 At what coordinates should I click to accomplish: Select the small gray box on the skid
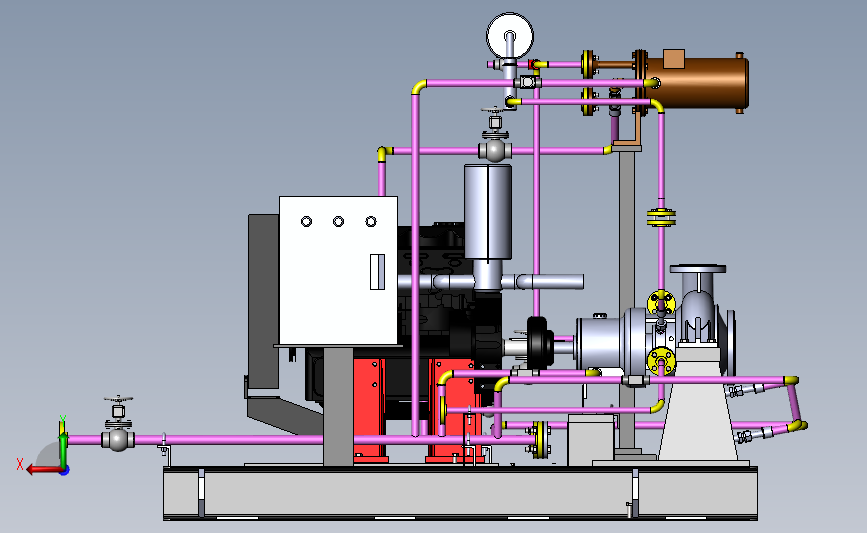pyautogui.click(x=591, y=440)
